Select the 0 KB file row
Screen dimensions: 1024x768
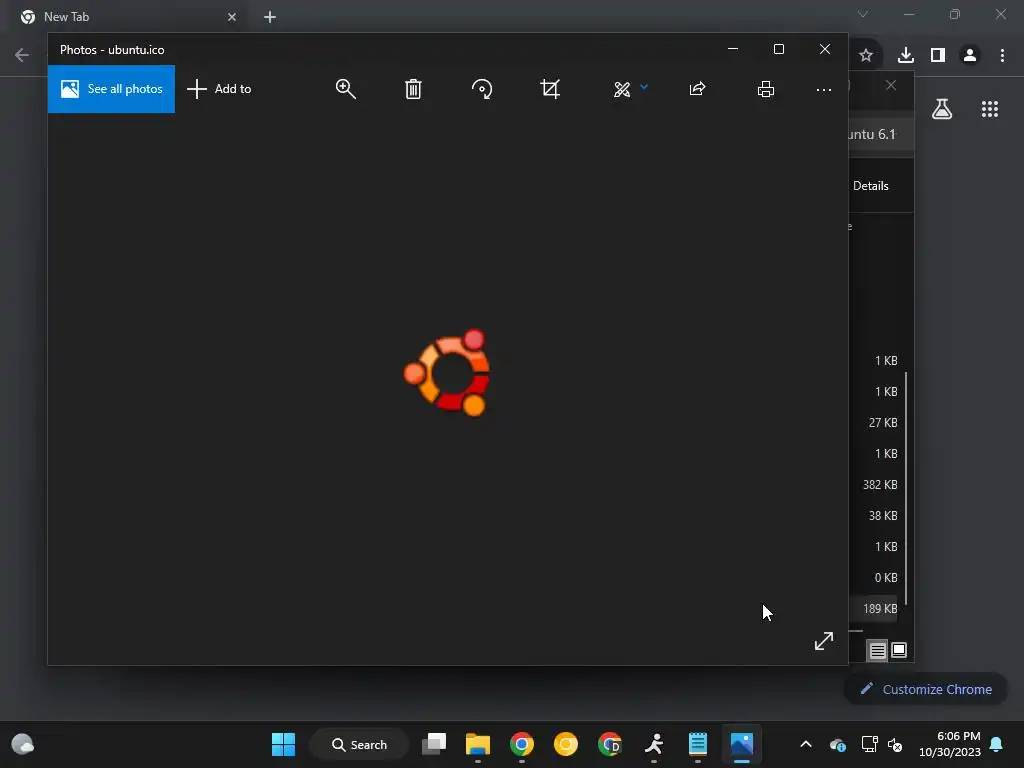(873, 577)
